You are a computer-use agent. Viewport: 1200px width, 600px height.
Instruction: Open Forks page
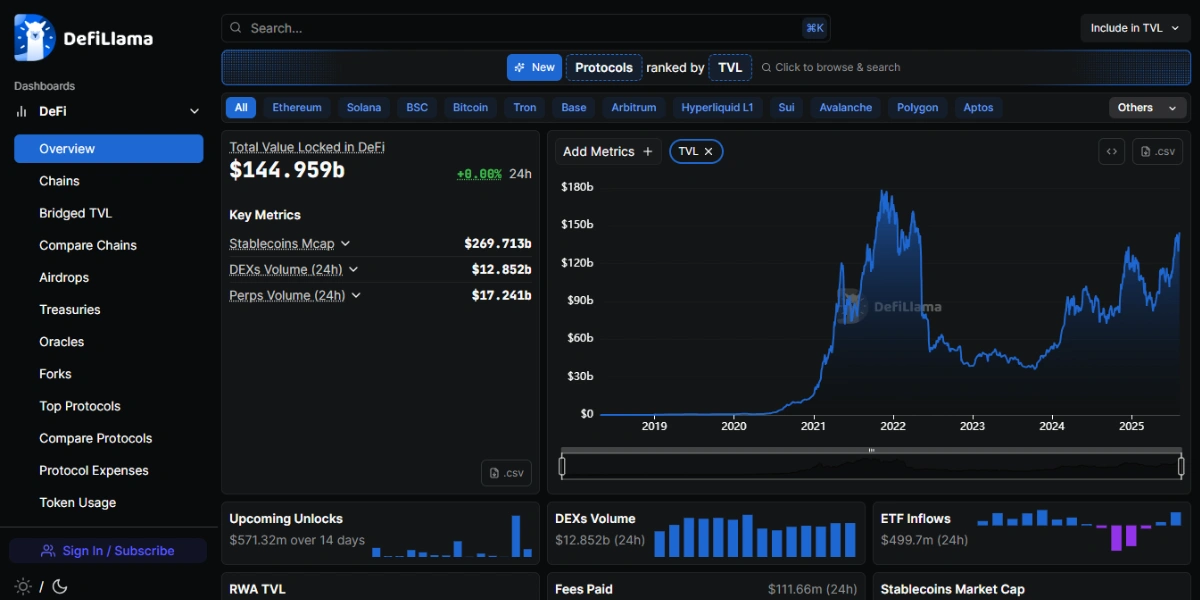109,374
